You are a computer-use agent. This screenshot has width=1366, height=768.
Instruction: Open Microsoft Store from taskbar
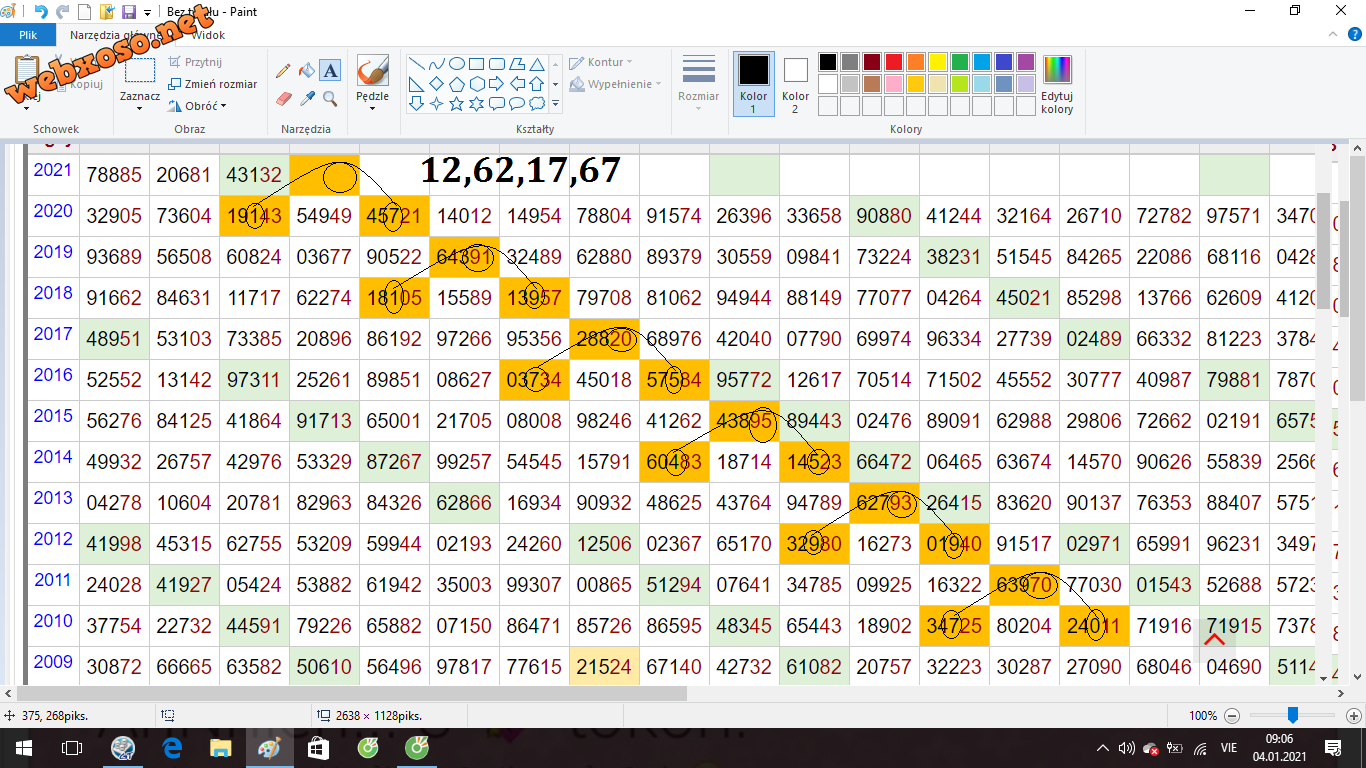pos(319,748)
